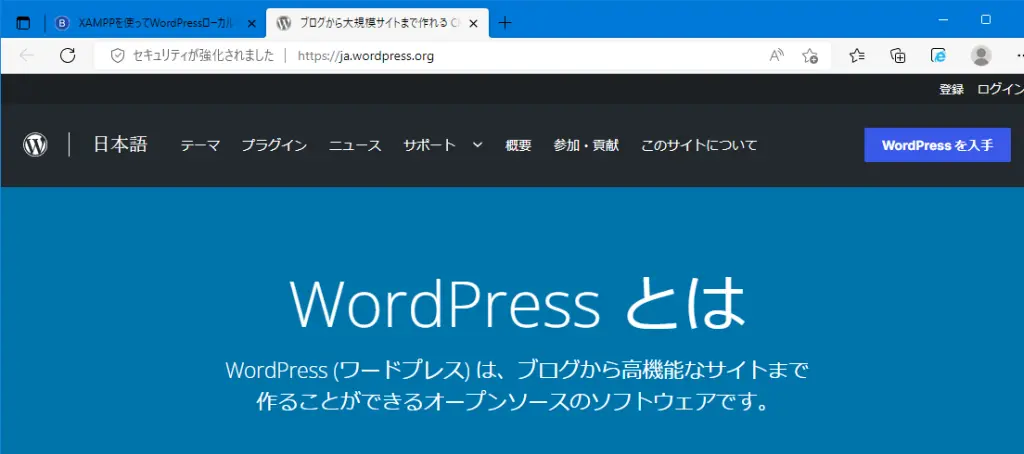Add this page to favorites star
The image size is (1024, 454).
coord(810,56)
